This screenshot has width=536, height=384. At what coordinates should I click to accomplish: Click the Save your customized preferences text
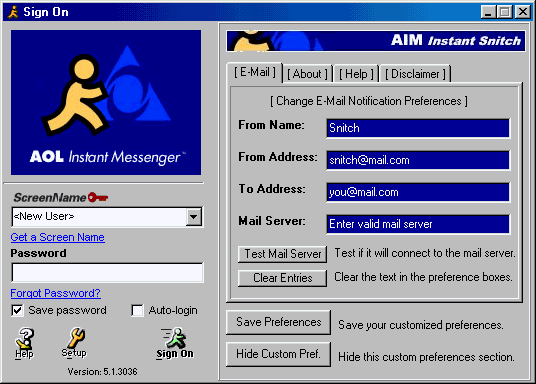(421, 325)
